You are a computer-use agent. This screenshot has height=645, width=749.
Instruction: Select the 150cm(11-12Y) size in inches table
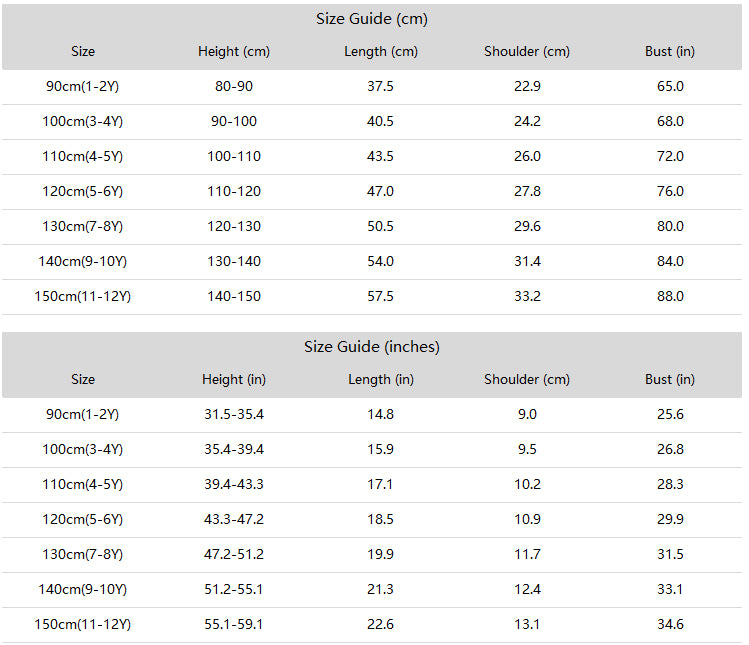(83, 624)
